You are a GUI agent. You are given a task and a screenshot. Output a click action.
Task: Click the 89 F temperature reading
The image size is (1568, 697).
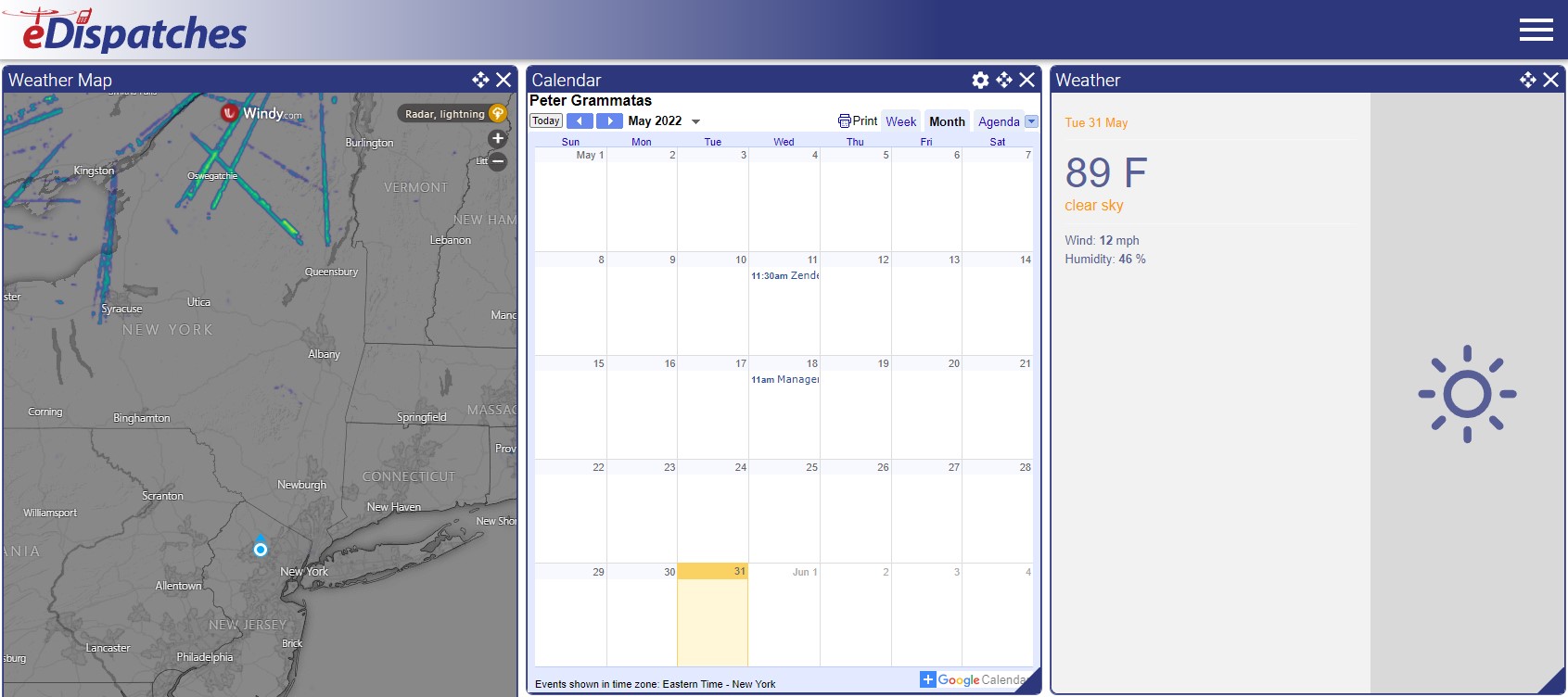[x=1106, y=172]
